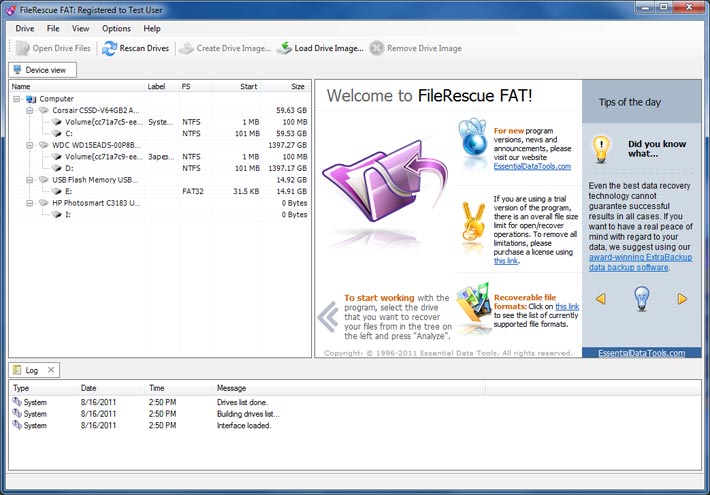Click the Rescan Drives button label
This screenshot has height=495, width=710.
(x=144, y=48)
